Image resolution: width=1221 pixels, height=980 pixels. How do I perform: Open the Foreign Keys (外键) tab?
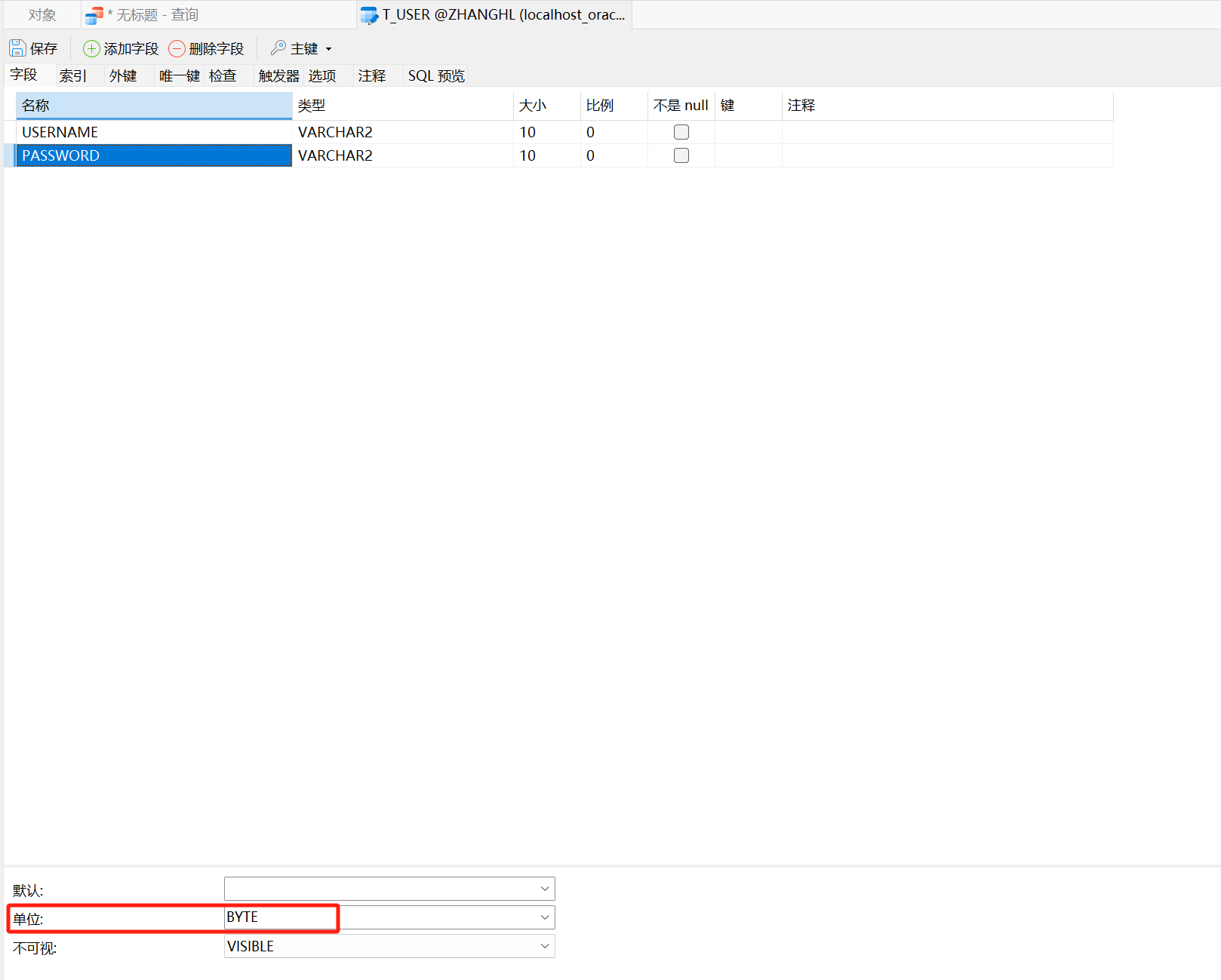(123, 75)
